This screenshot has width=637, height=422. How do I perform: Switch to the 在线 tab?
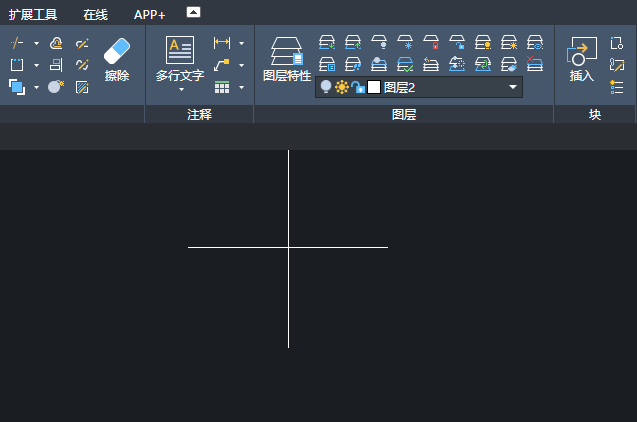point(95,15)
